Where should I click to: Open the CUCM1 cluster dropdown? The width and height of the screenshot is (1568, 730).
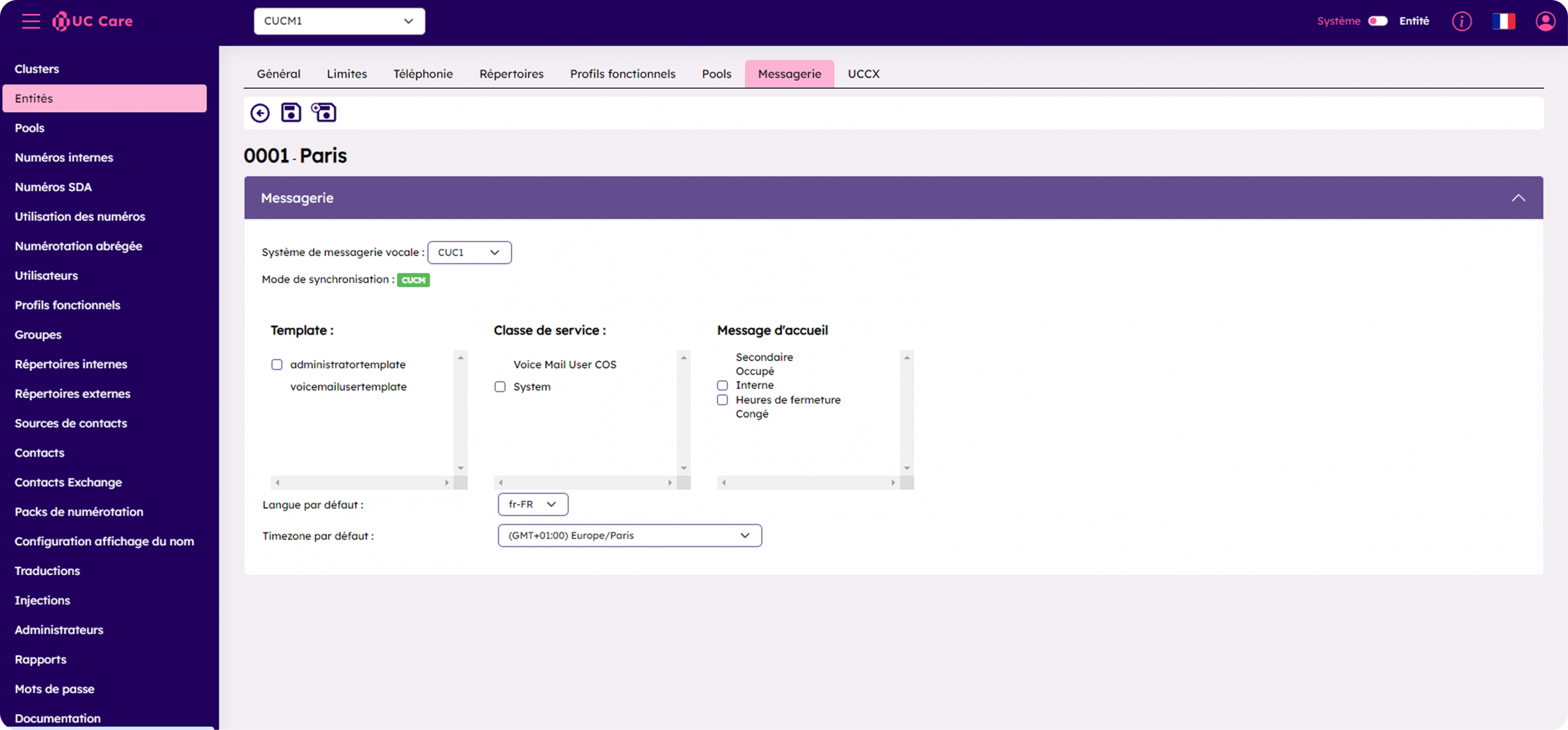[x=339, y=21]
